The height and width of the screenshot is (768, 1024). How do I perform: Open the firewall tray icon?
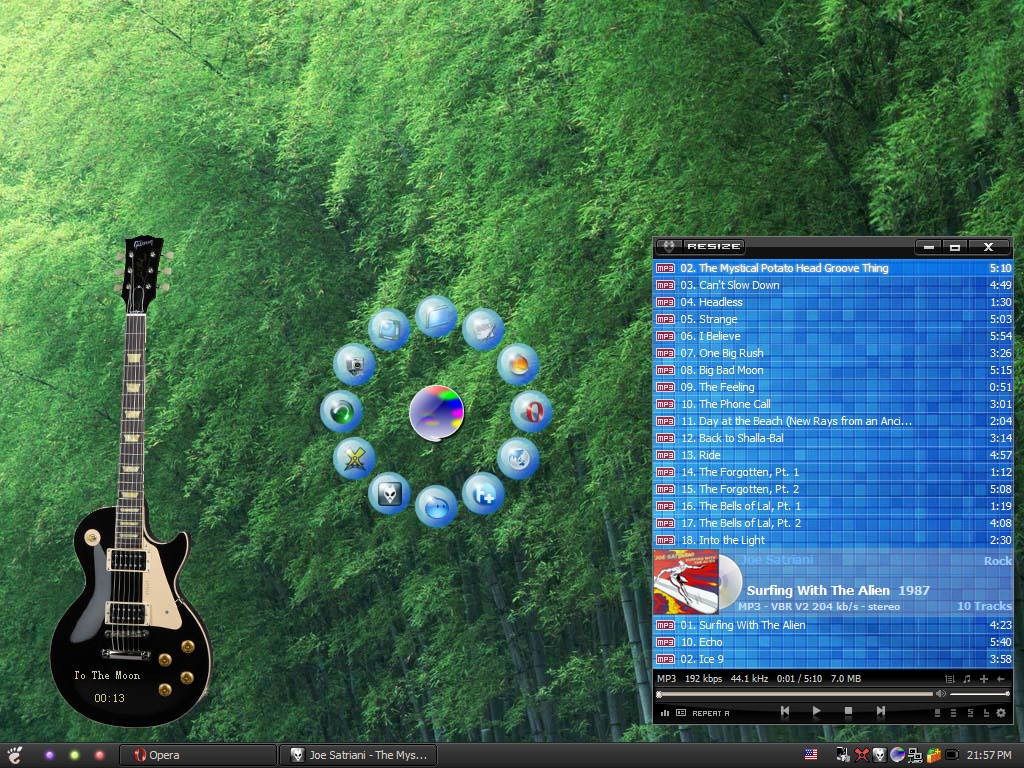pos(934,755)
